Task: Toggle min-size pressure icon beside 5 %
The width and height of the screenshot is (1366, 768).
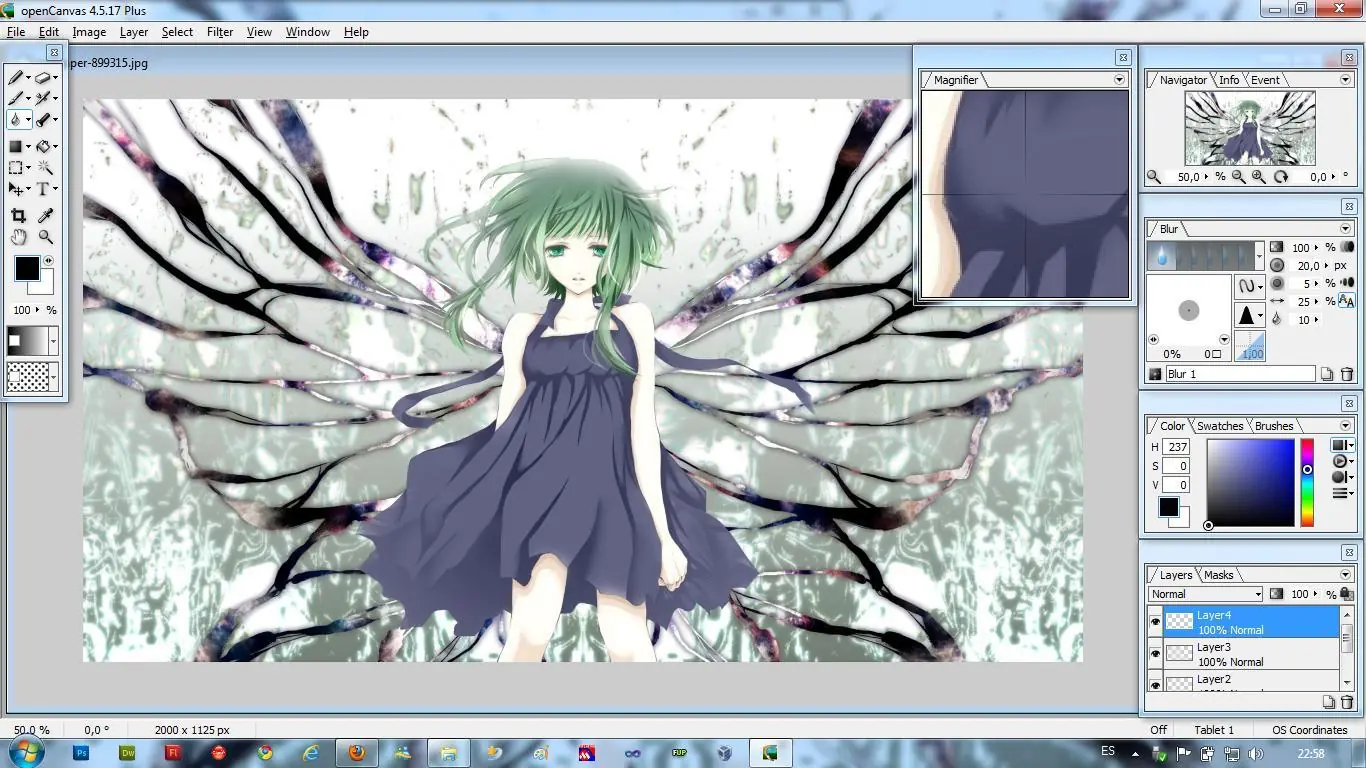Action: point(1346,283)
